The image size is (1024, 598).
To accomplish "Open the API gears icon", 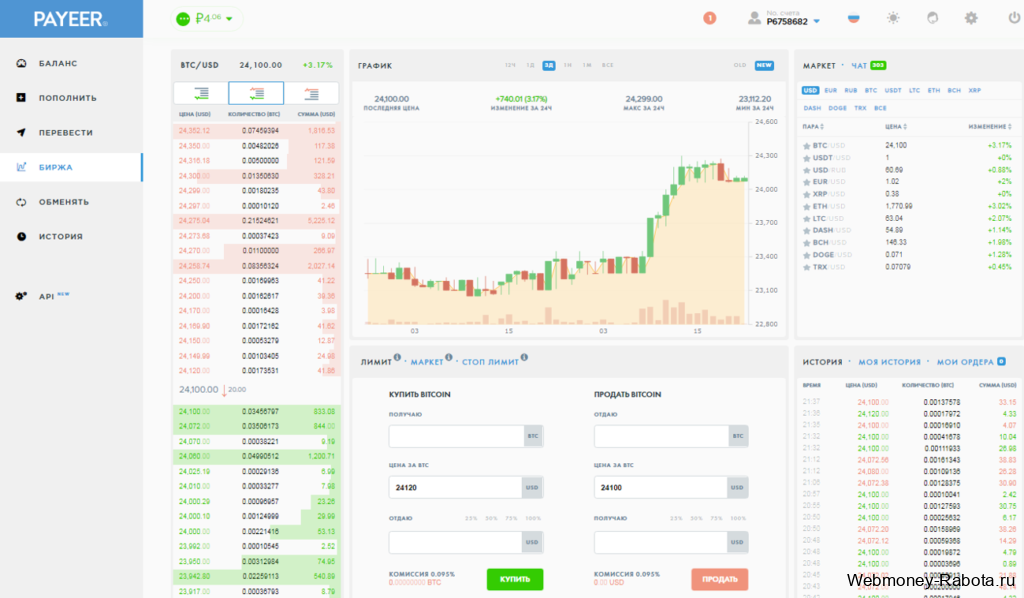I will tap(21, 296).
